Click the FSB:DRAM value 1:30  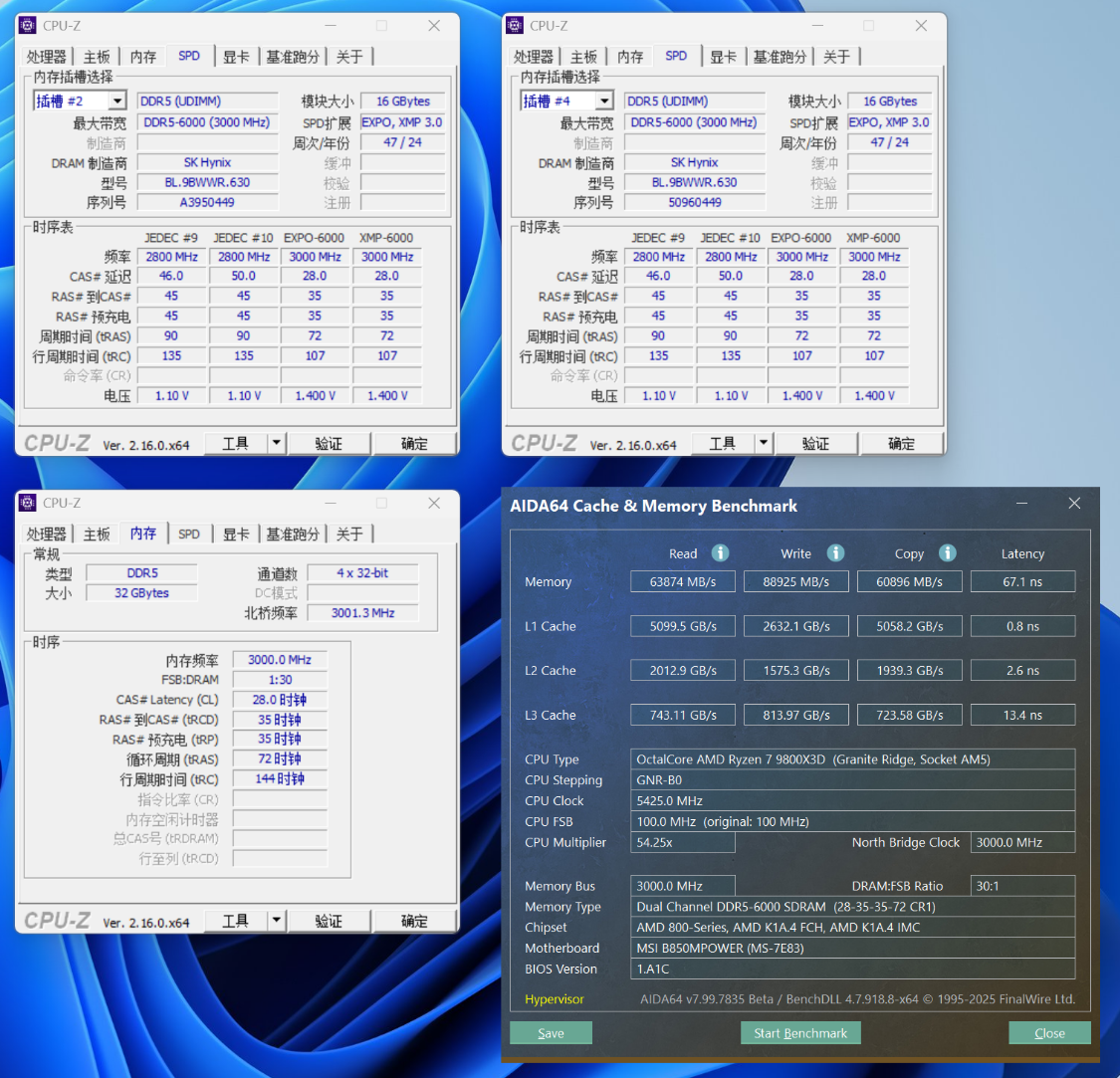280,680
